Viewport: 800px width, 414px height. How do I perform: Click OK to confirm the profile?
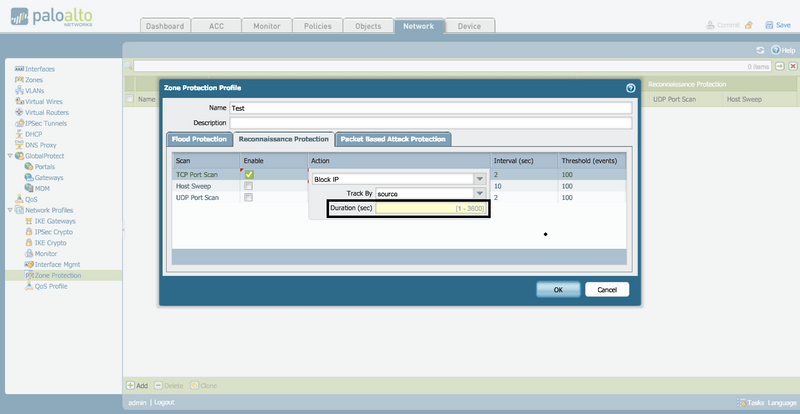point(558,289)
